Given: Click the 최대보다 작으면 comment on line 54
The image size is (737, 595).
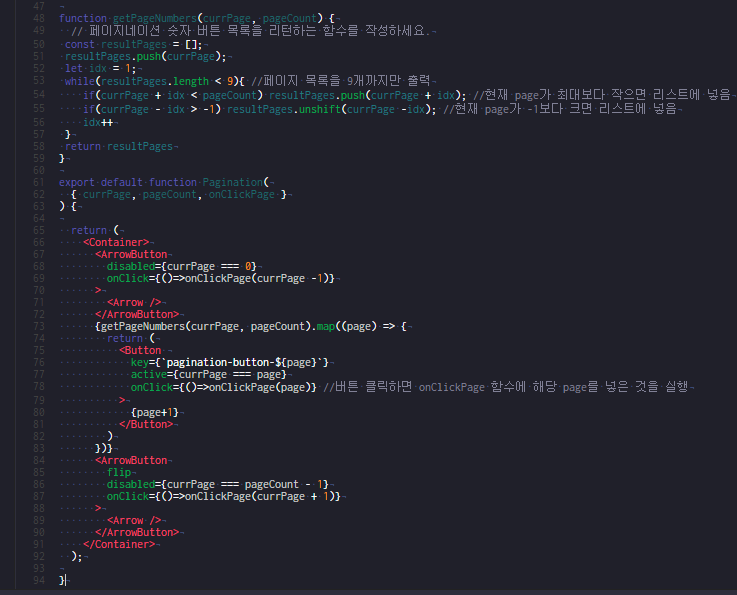Looking at the screenshot, I should (x=601, y=95).
